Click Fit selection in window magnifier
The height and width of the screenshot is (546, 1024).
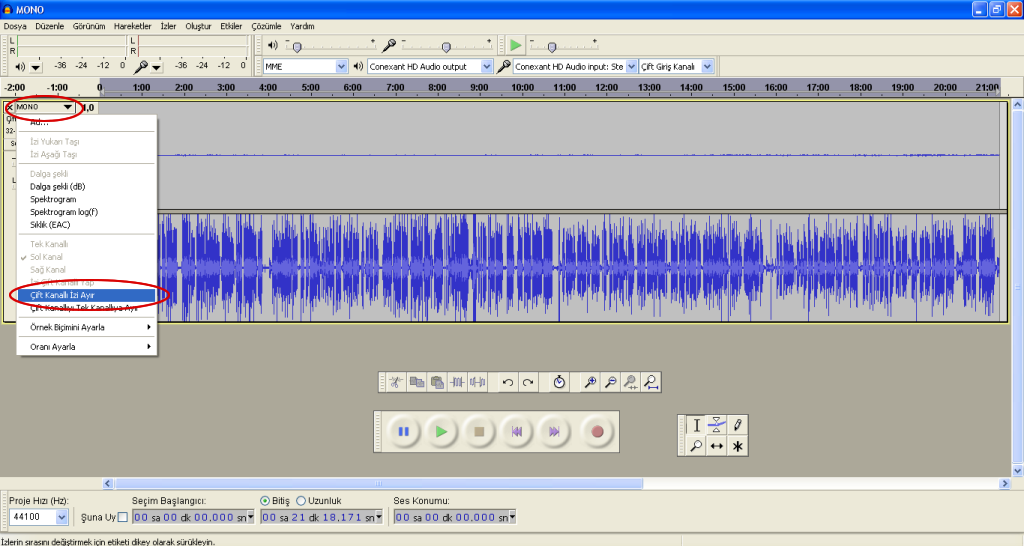[630, 382]
